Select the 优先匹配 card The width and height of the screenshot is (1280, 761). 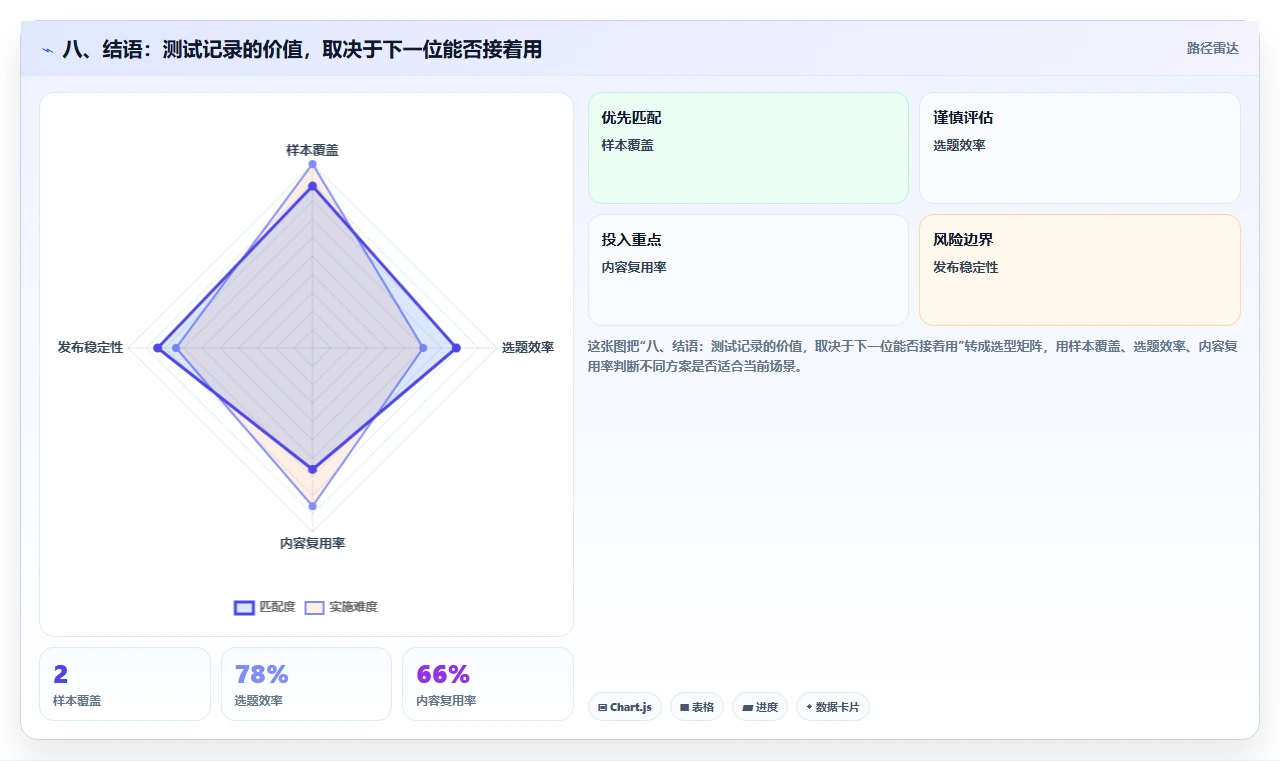pyautogui.click(x=748, y=148)
